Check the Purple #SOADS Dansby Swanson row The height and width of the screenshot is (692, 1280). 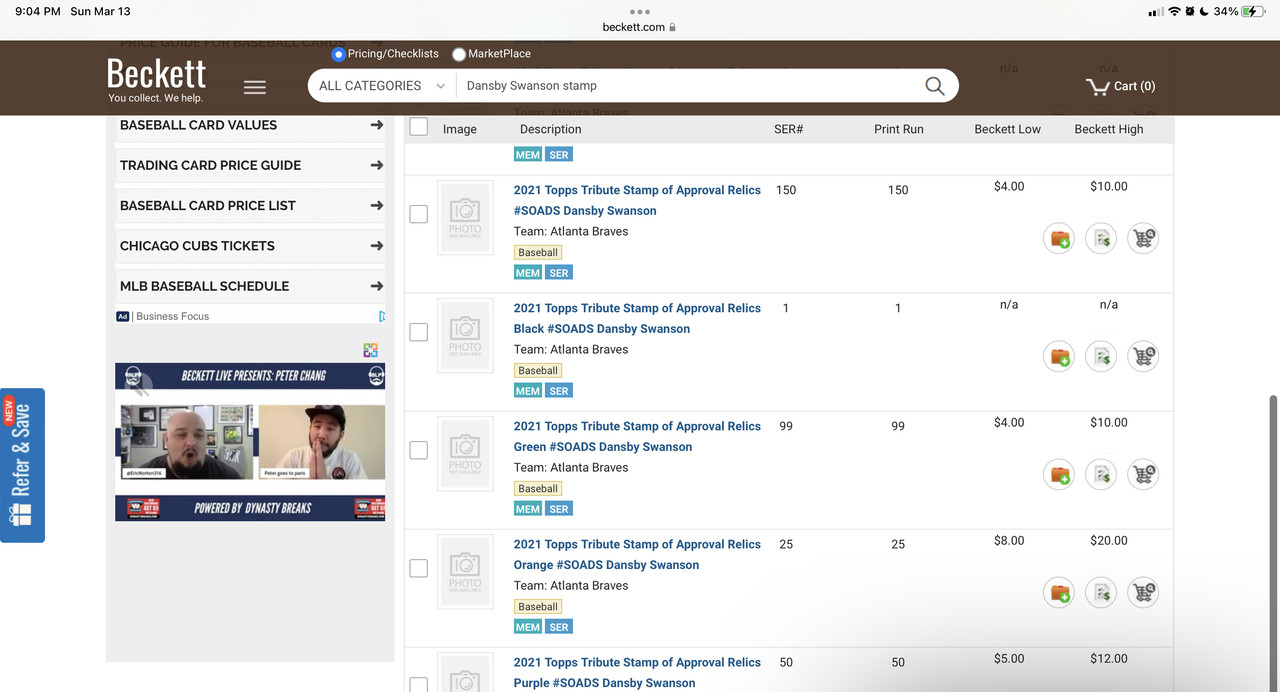(419, 684)
